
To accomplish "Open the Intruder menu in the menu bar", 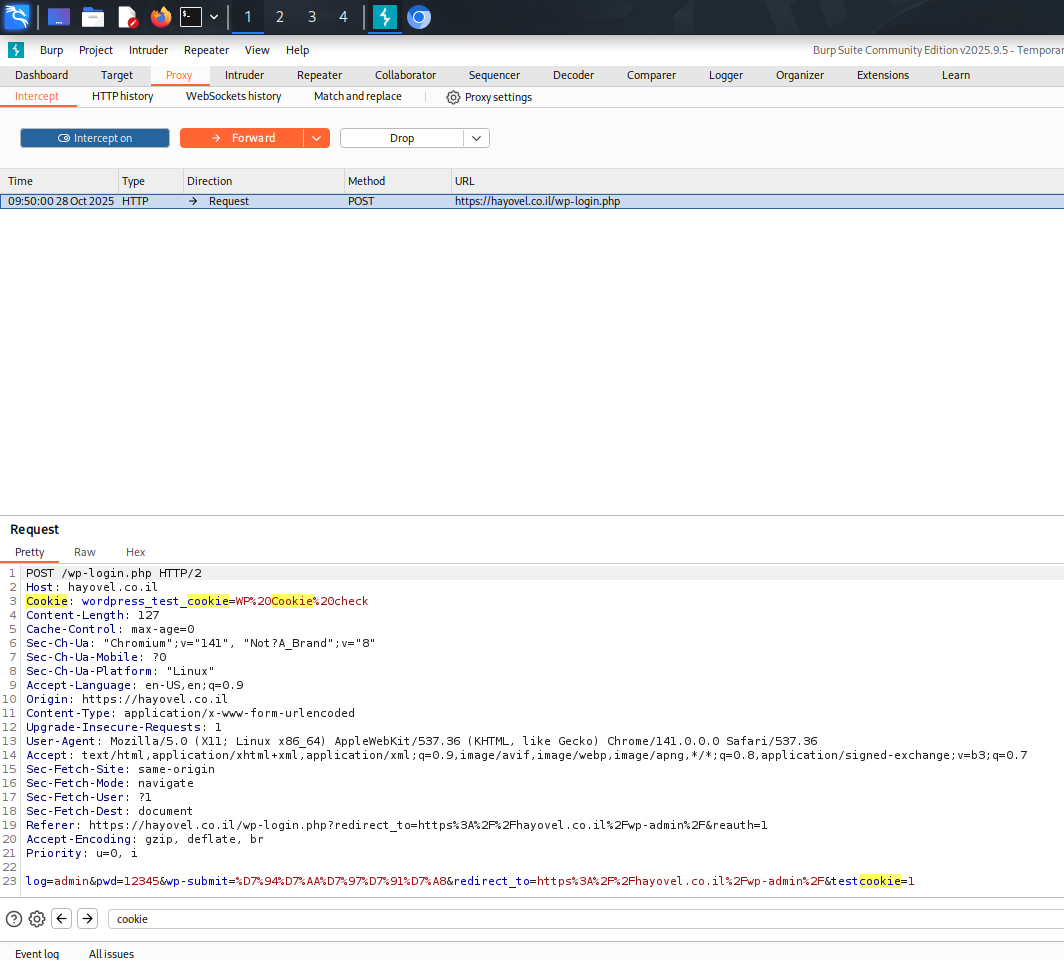I will coord(149,50).
